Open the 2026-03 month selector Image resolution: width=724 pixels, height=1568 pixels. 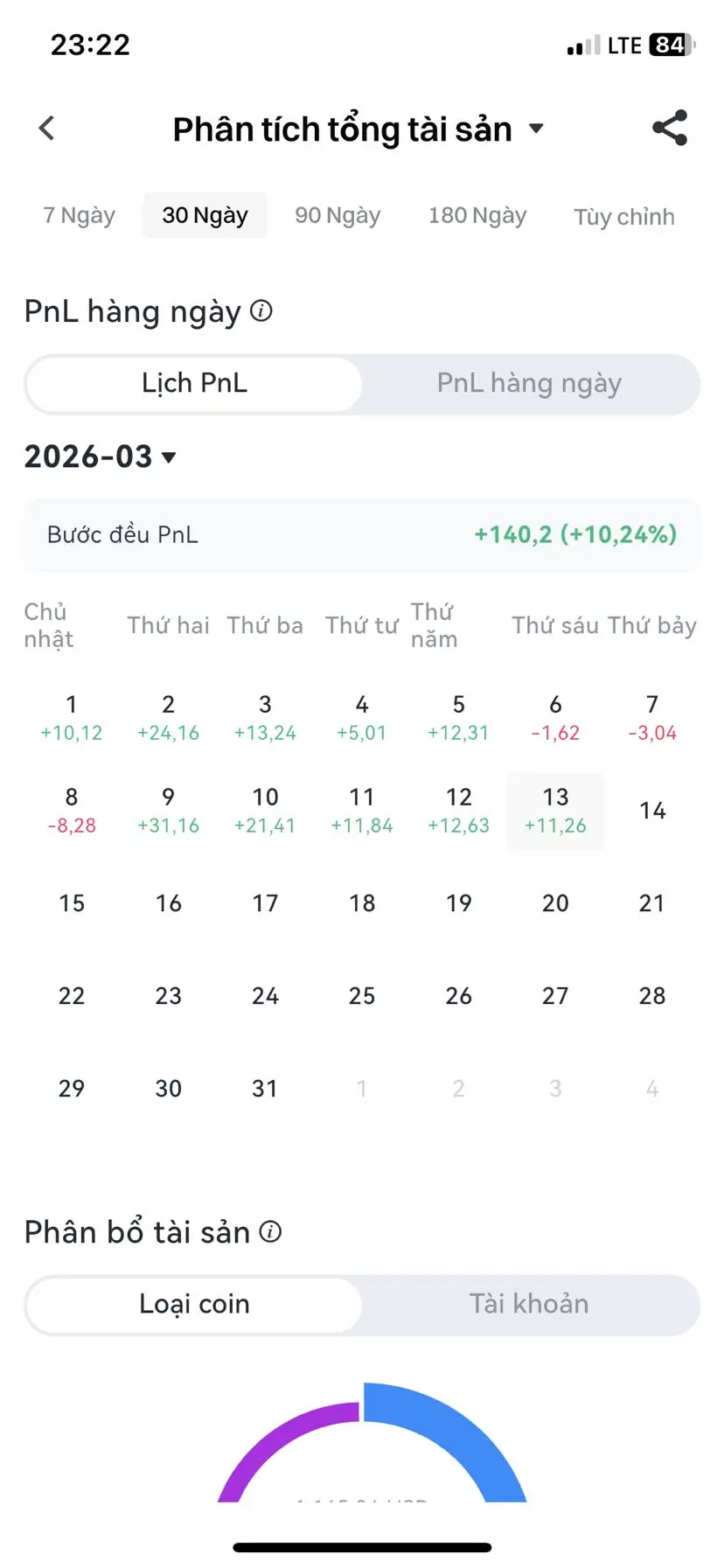pos(101,456)
